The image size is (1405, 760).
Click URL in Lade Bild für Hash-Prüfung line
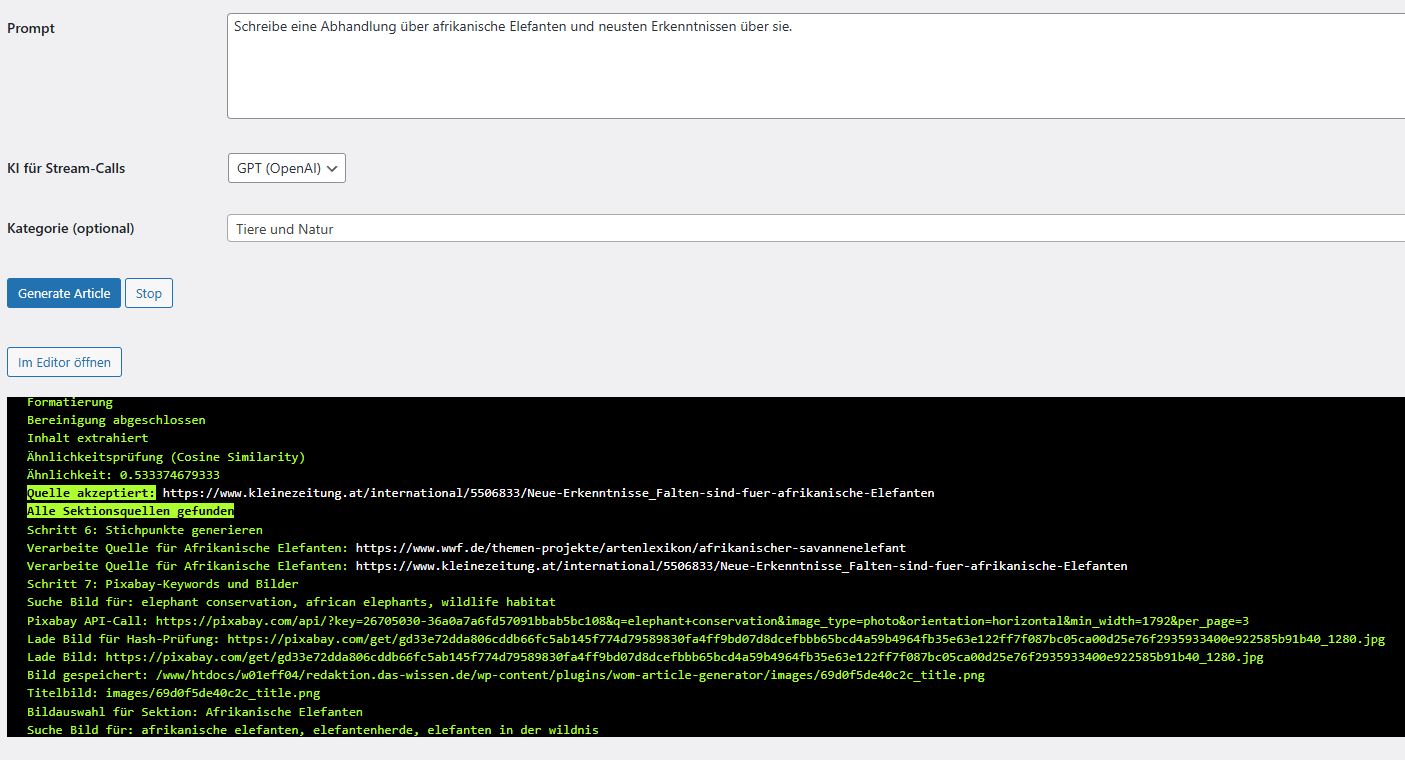pyautogui.click(x=805, y=639)
